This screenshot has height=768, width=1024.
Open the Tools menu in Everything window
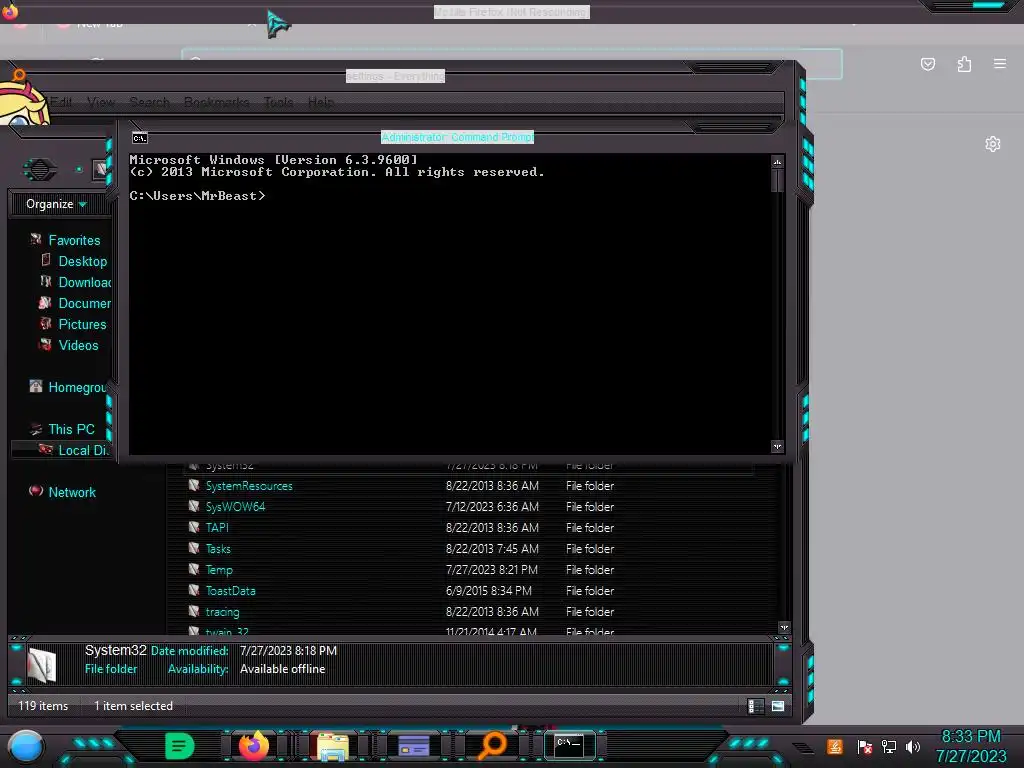[x=278, y=102]
